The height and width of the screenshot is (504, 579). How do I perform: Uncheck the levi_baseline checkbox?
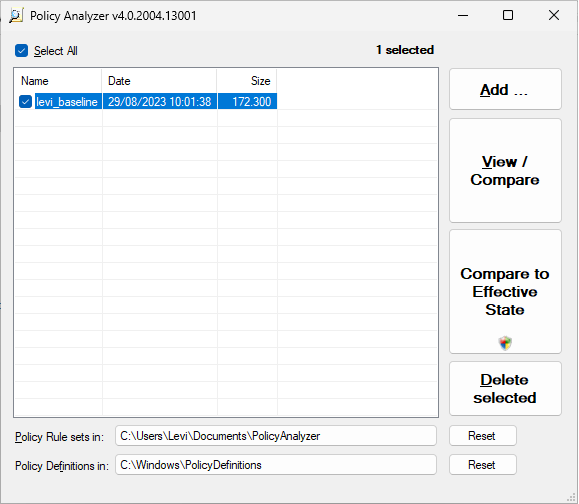pos(25,102)
